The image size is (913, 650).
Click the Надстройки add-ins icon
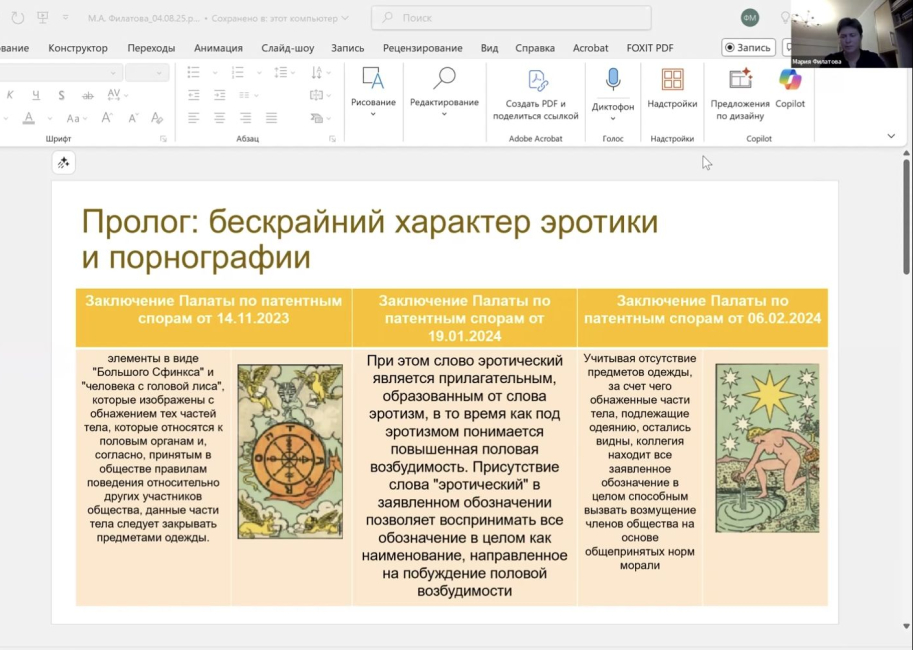[x=673, y=79]
